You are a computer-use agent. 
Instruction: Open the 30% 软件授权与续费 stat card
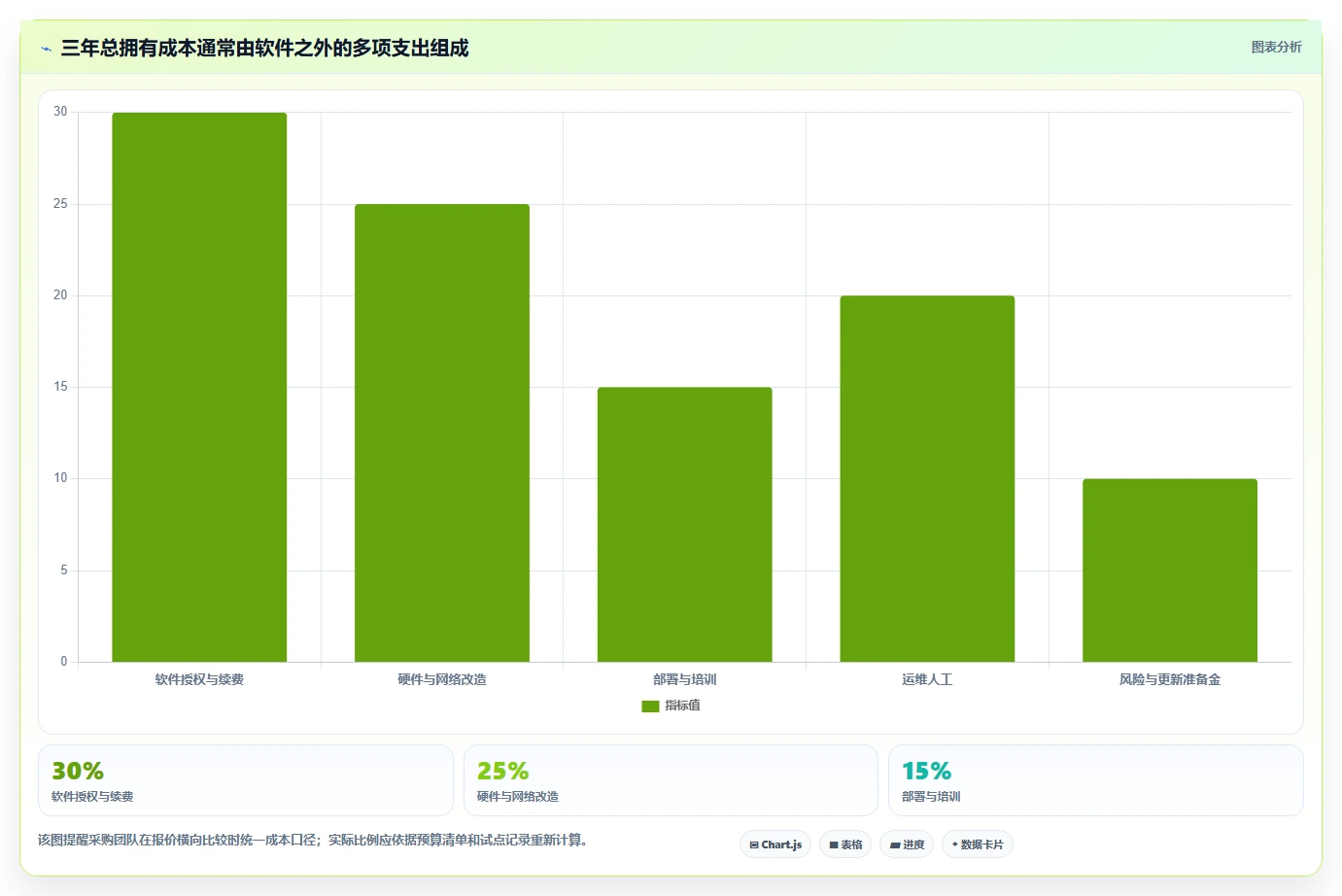[246, 780]
